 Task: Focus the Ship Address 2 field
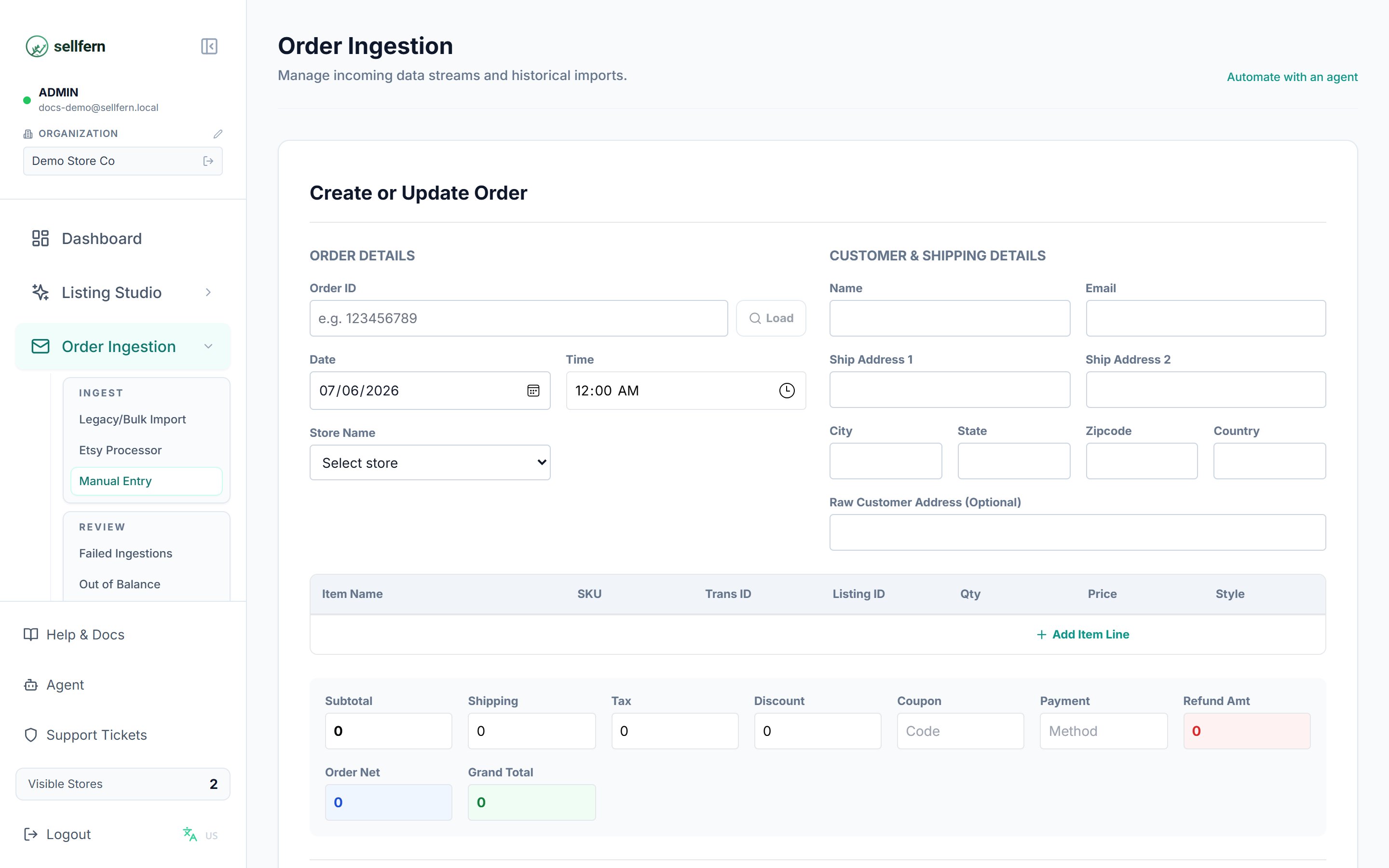click(1205, 390)
